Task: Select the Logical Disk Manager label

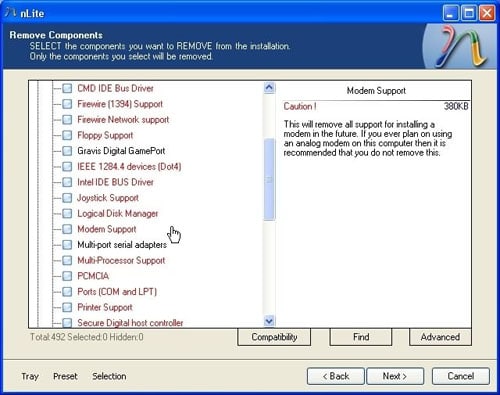Action: [118, 213]
